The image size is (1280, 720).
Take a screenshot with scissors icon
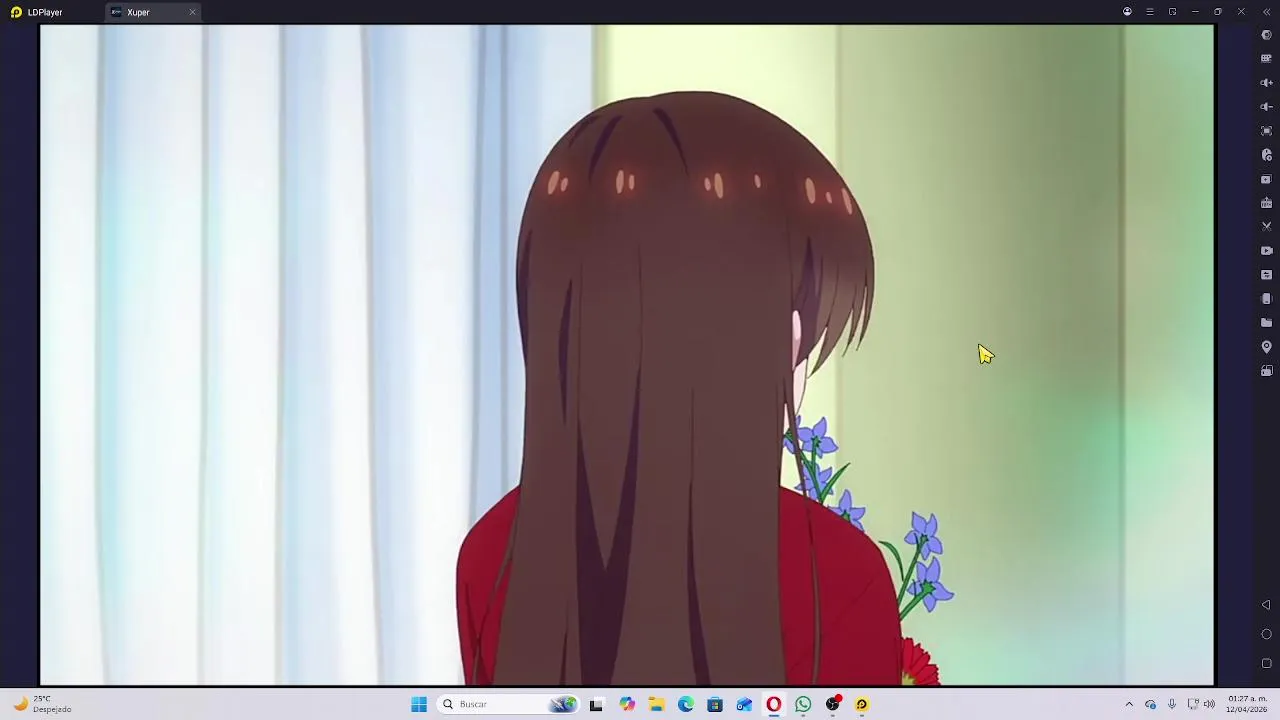point(1266,227)
